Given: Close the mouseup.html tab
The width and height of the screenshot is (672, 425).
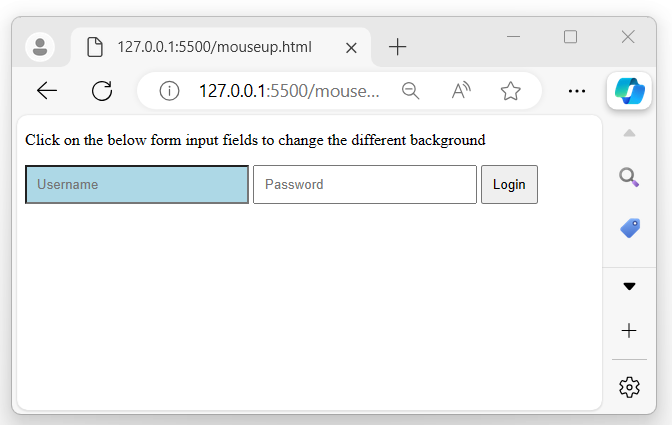Looking at the screenshot, I should (351, 47).
